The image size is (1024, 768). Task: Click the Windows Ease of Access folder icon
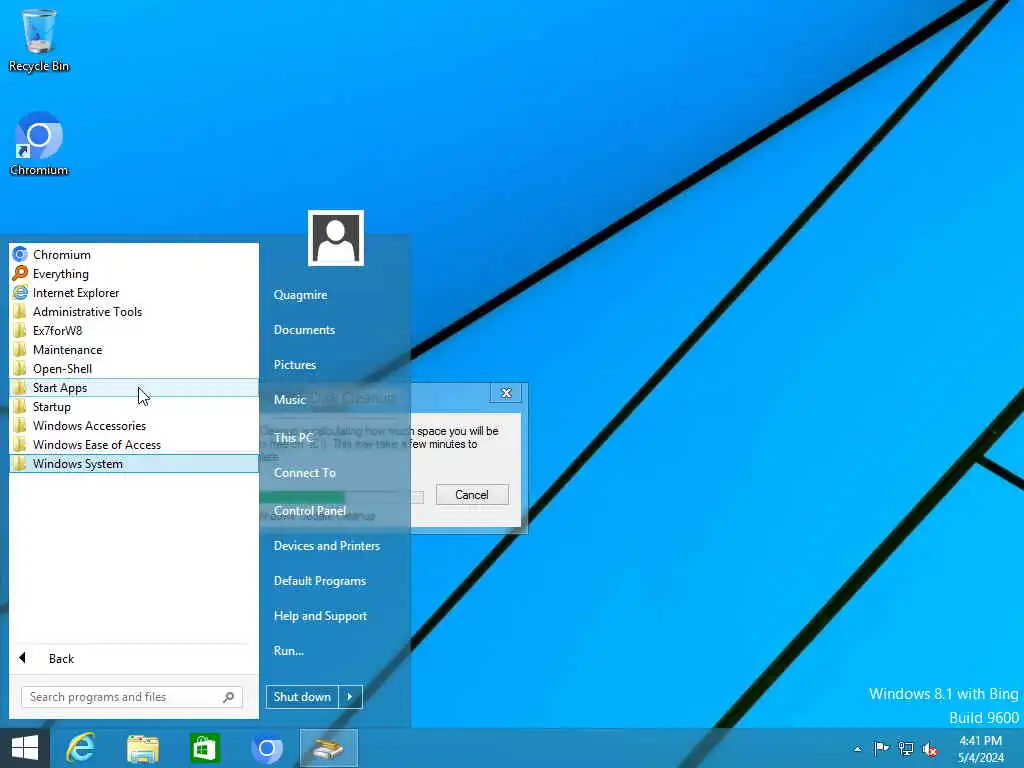click(20, 444)
